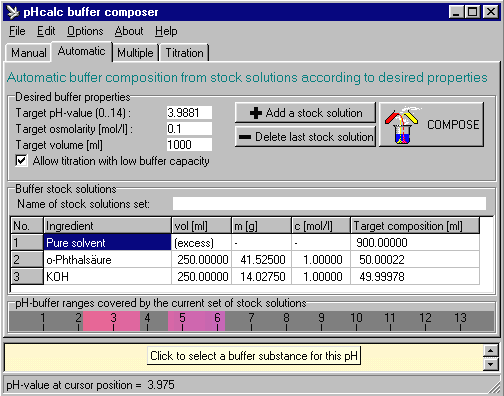Click the Target pH-value input field

[x=189, y=113]
